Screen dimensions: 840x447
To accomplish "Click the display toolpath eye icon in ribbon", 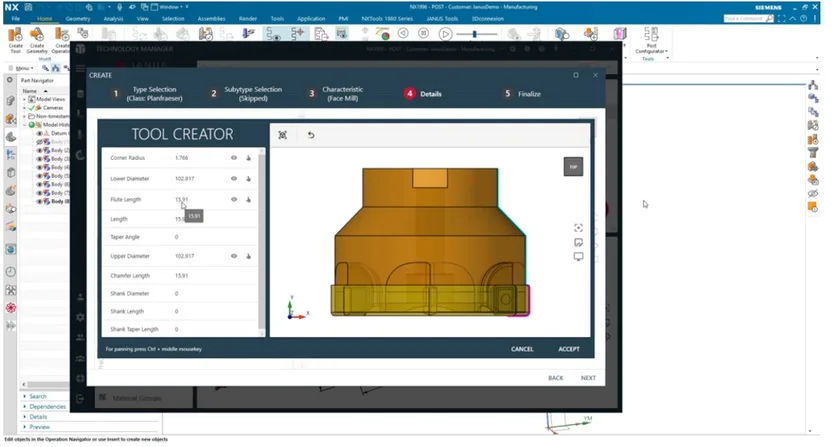I will point(273,34).
